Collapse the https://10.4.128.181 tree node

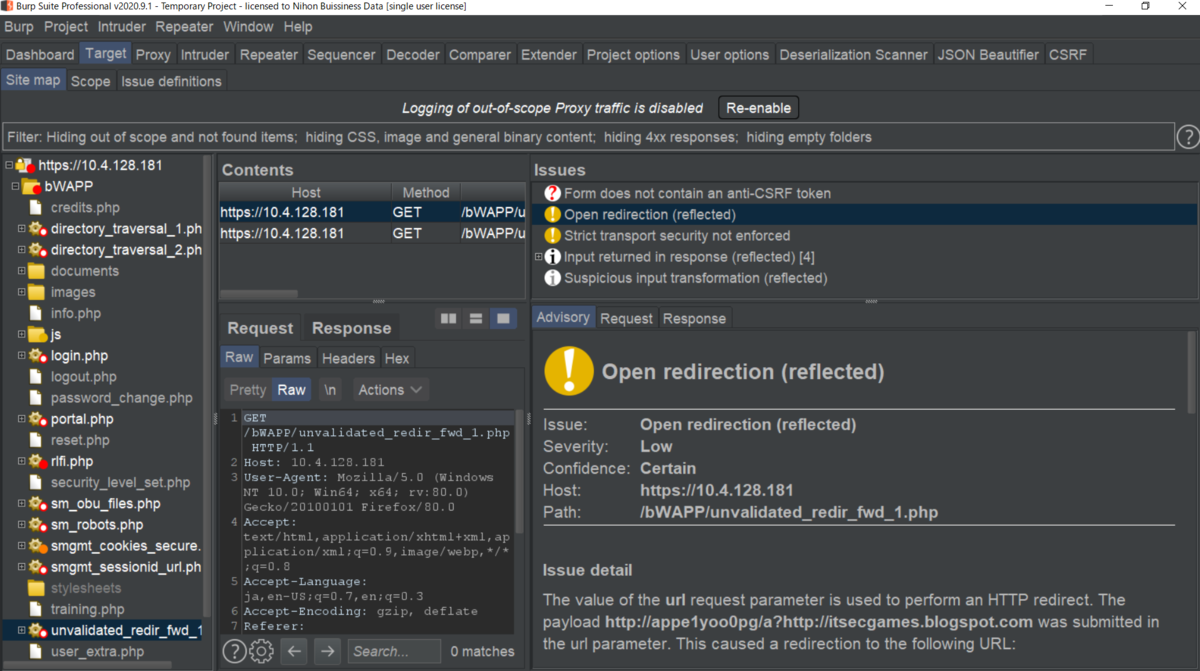point(8,166)
